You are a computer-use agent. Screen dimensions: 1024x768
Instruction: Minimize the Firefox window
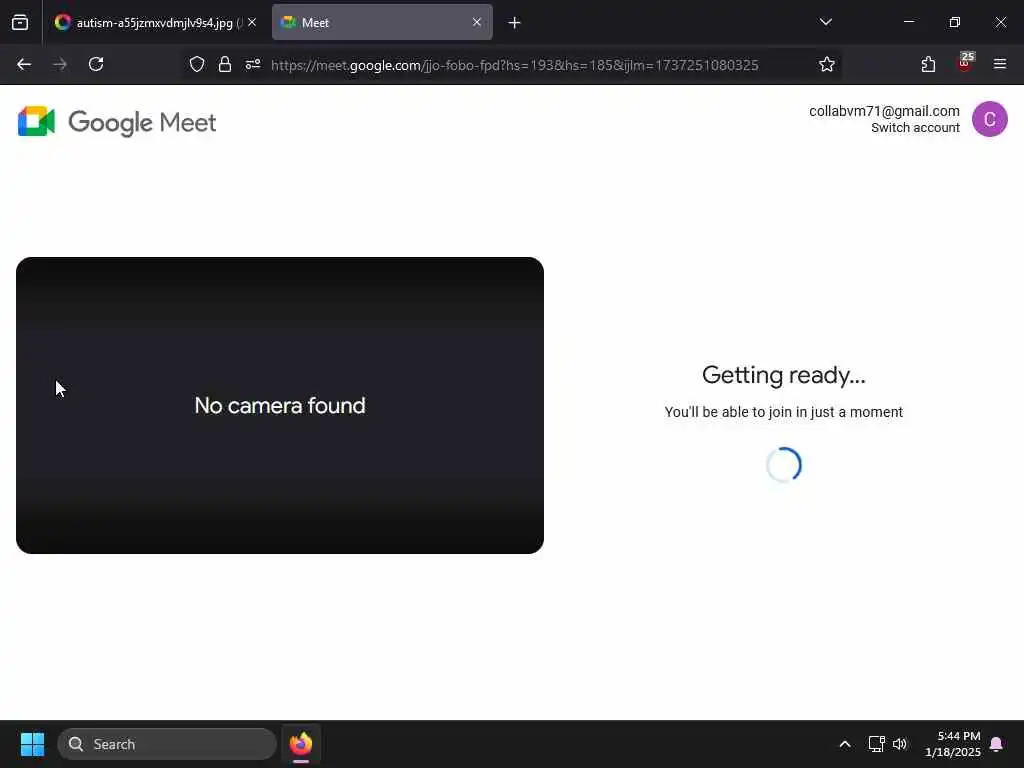(x=909, y=22)
